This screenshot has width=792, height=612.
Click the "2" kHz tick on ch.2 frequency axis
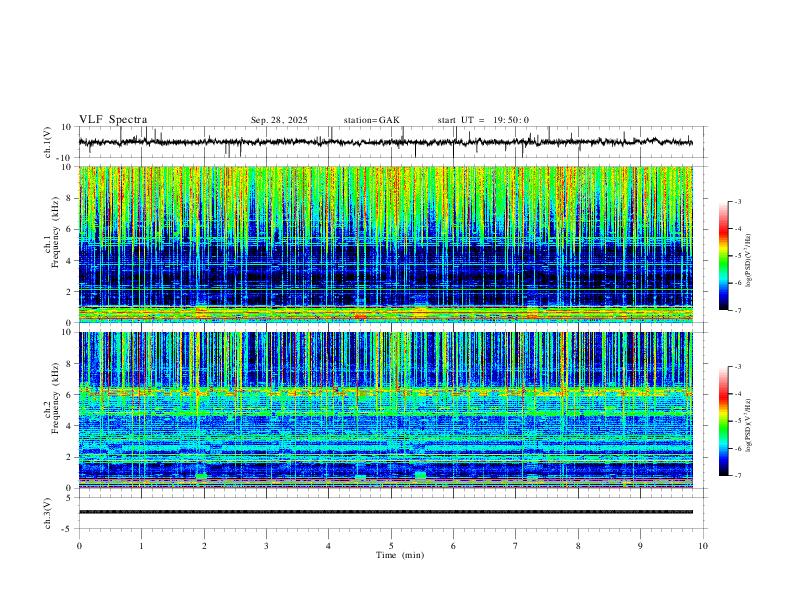[x=70, y=457]
